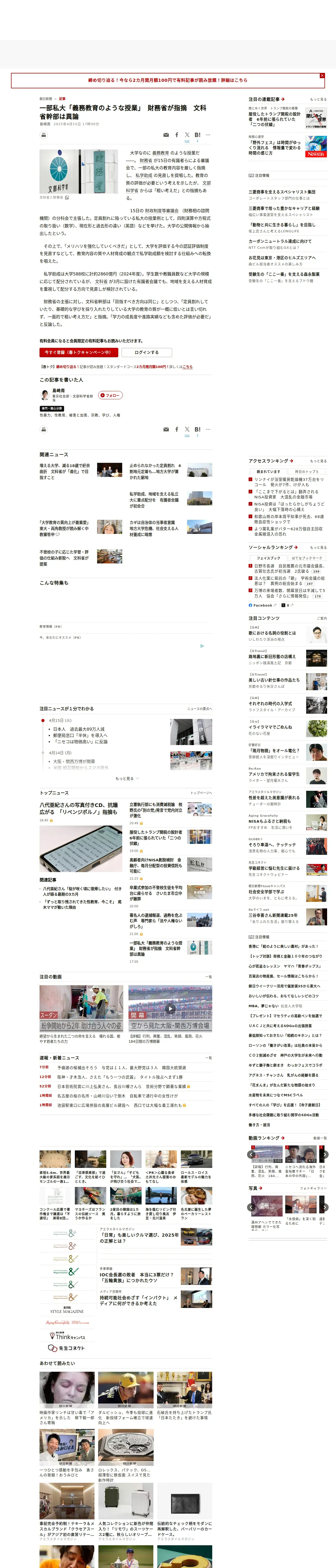Follow author 島崎周 with フォロー button
The image size is (336, 1568).
(x=110, y=395)
